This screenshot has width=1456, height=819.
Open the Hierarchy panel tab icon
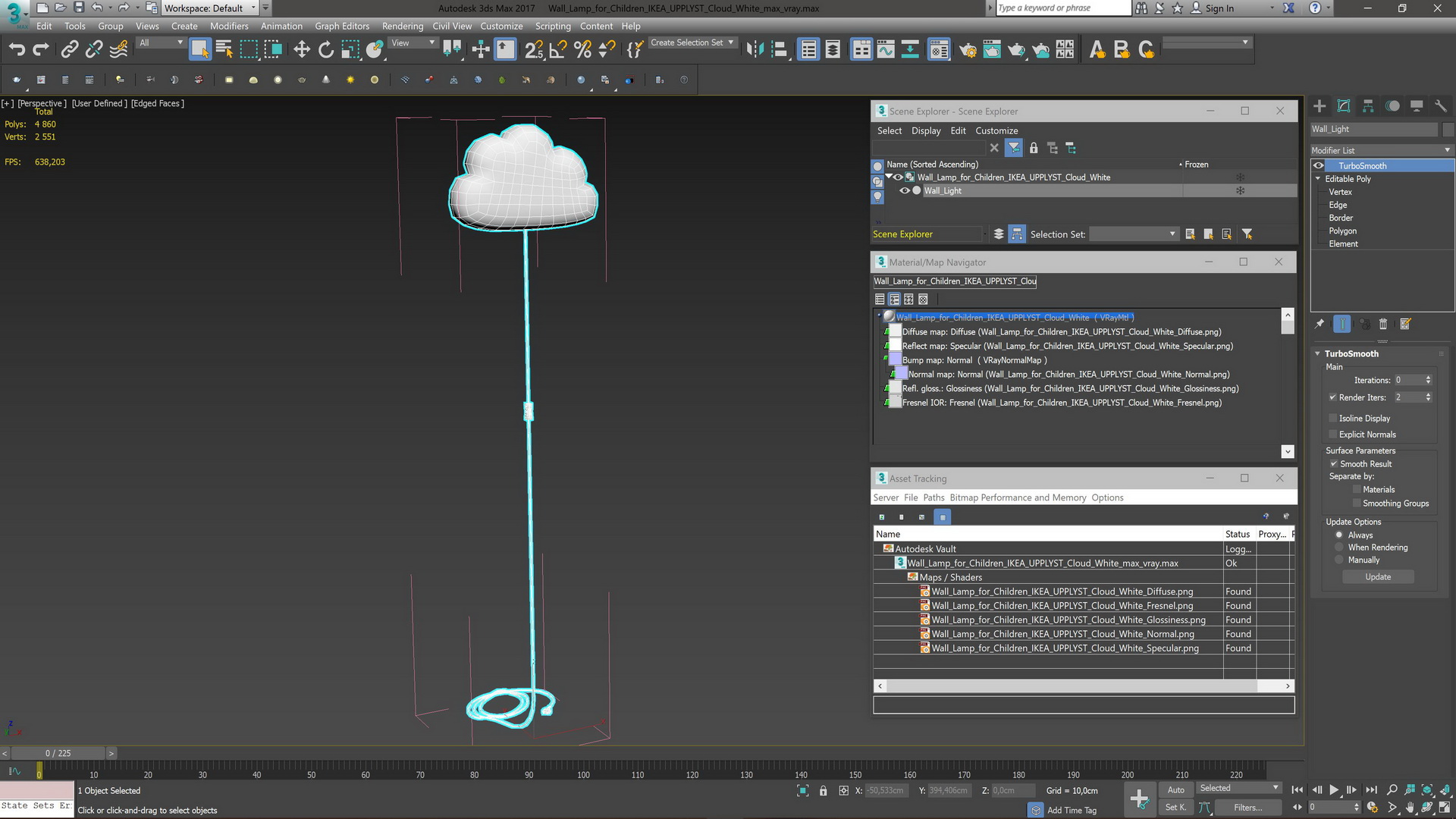point(1368,106)
